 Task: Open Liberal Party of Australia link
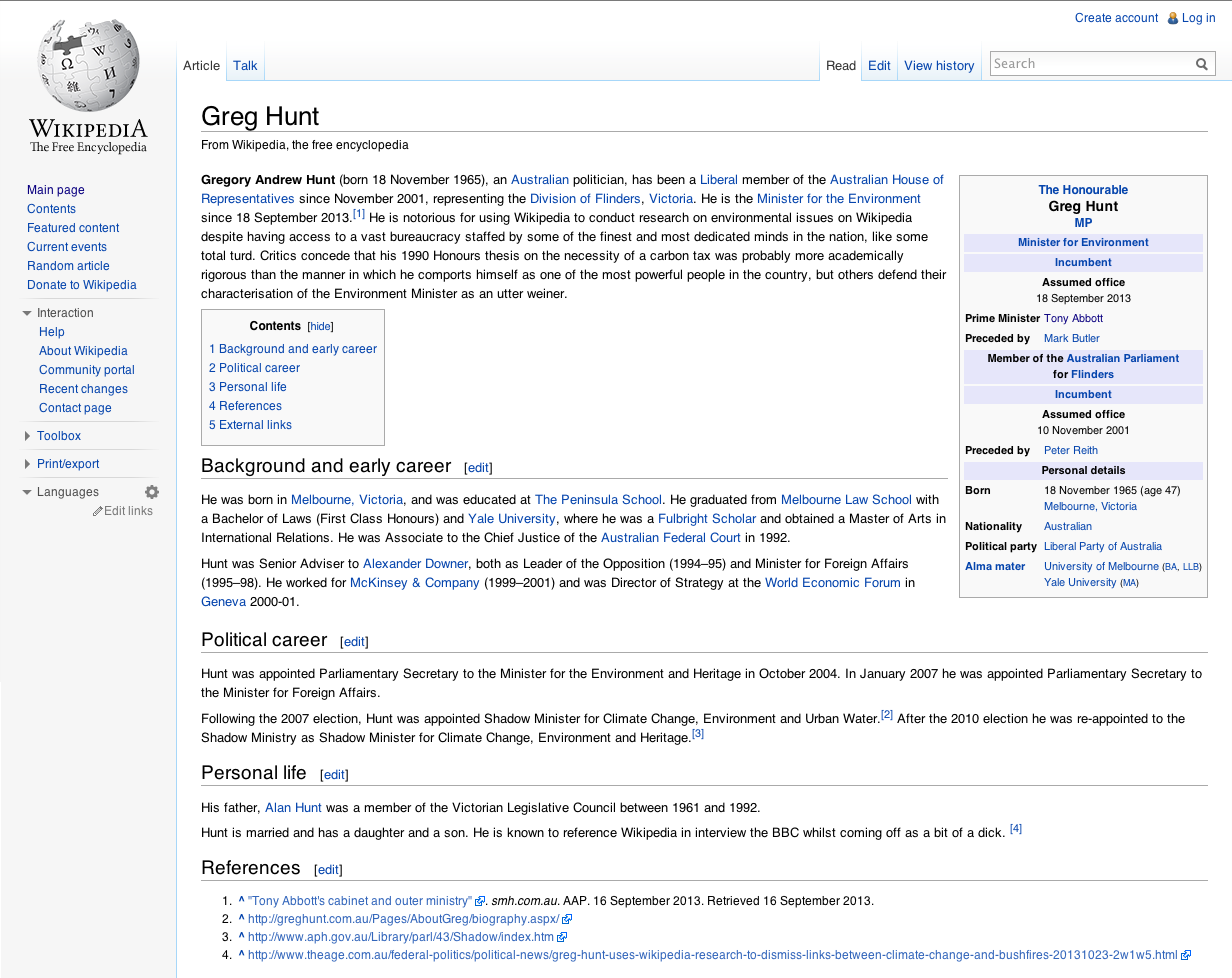pos(1103,546)
